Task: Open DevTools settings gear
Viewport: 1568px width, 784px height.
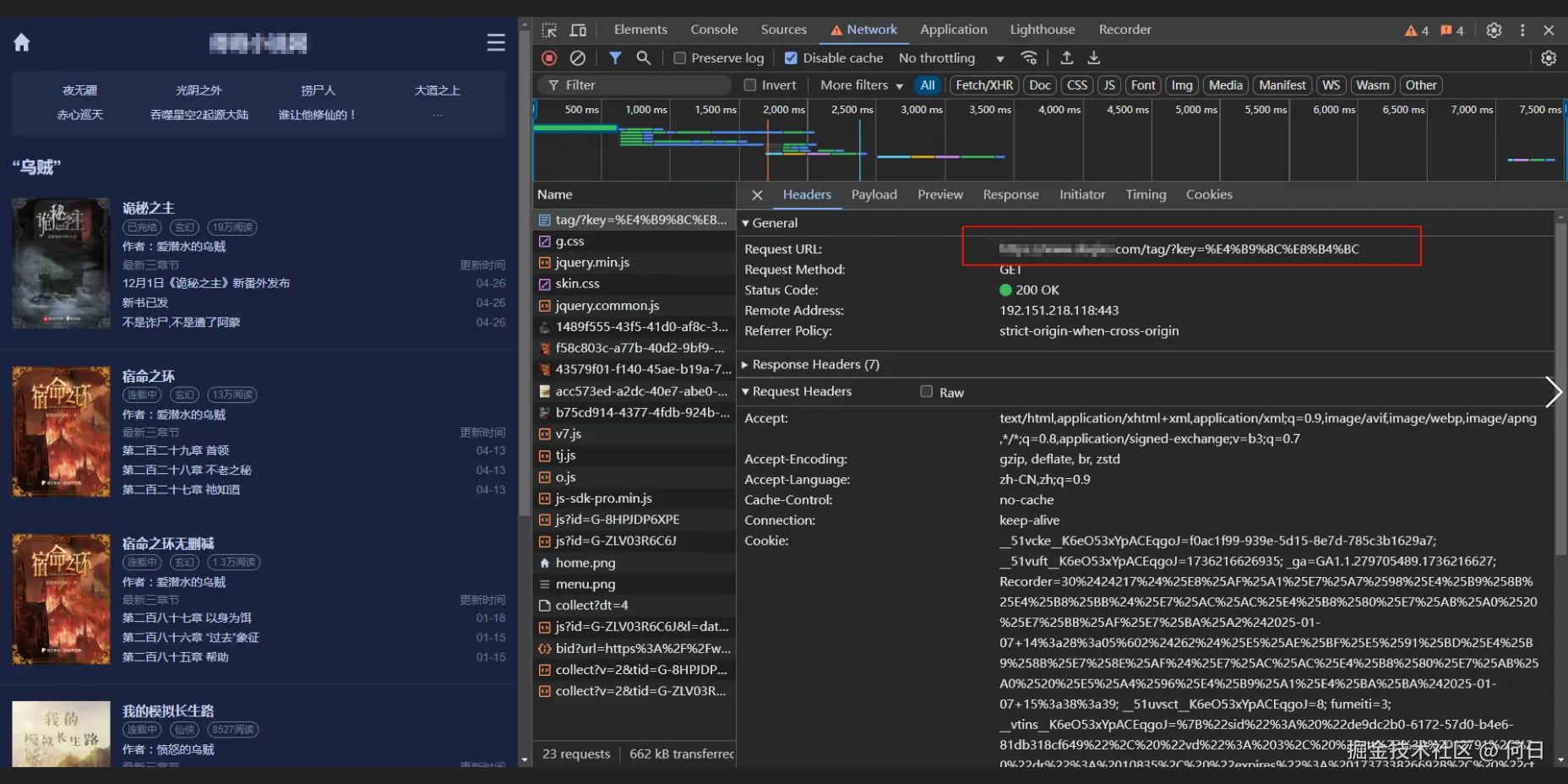Action: point(1494,30)
